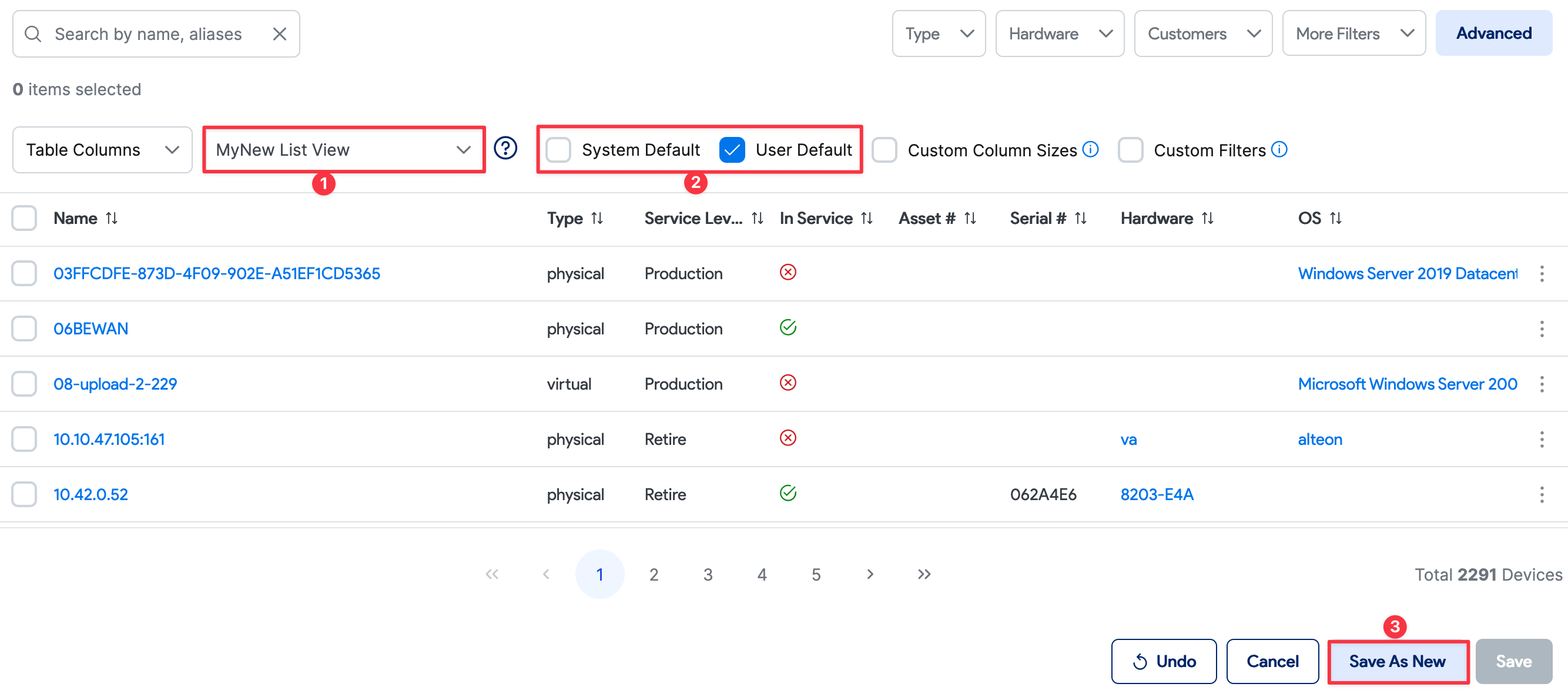This screenshot has height=697, width=1568.
Task: Uncheck the User Default checkbox
Action: pos(732,149)
